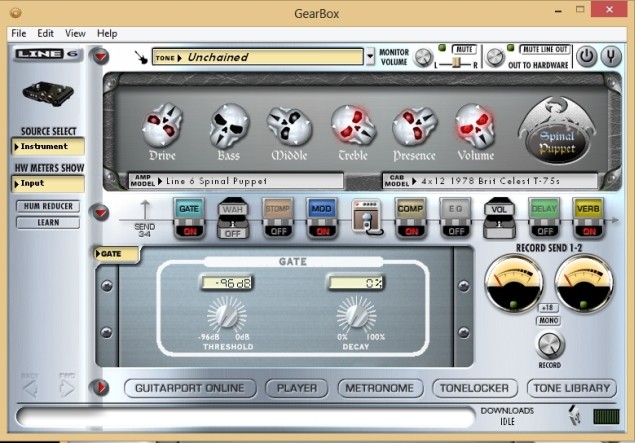
Task: Toggle the MOD effect on switch
Action: [x=322, y=231]
